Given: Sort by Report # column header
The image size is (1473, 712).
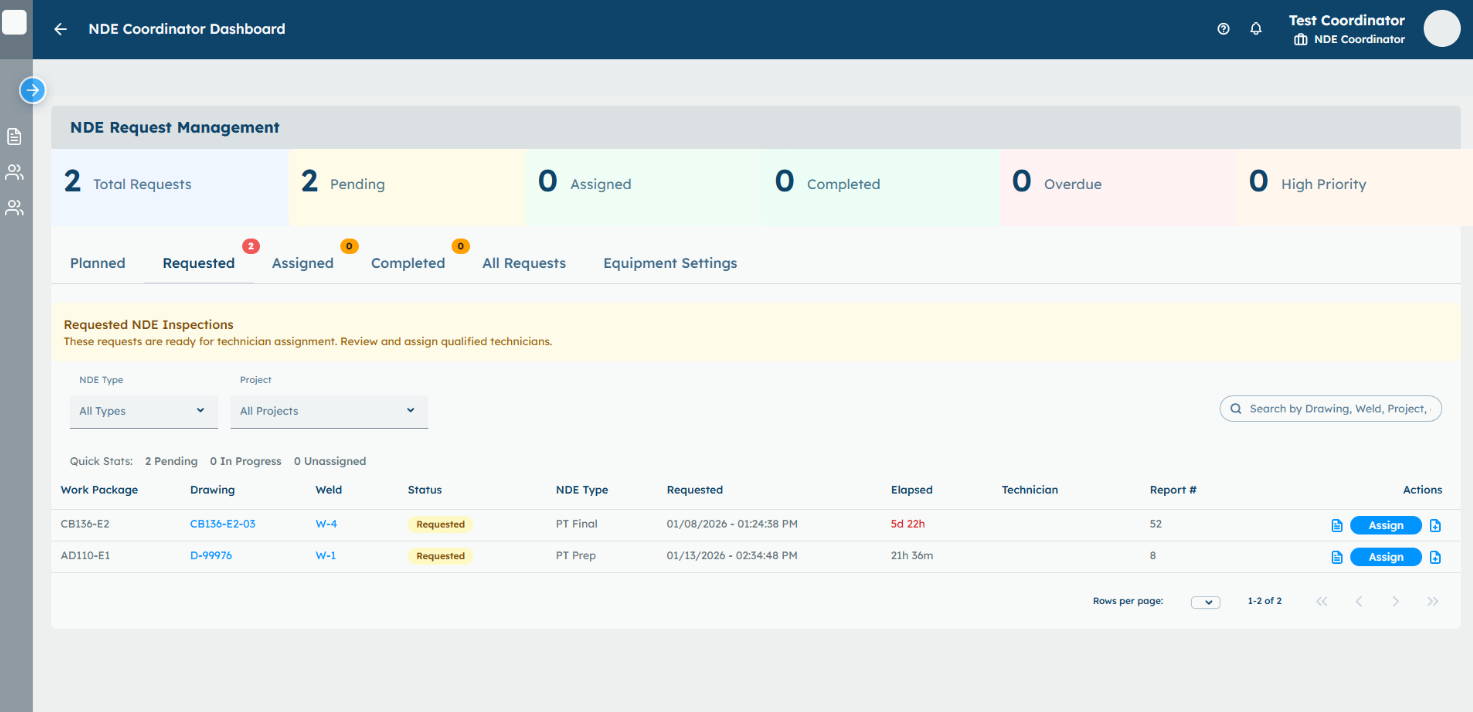Looking at the screenshot, I should pyautogui.click(x=1173, y=490).
